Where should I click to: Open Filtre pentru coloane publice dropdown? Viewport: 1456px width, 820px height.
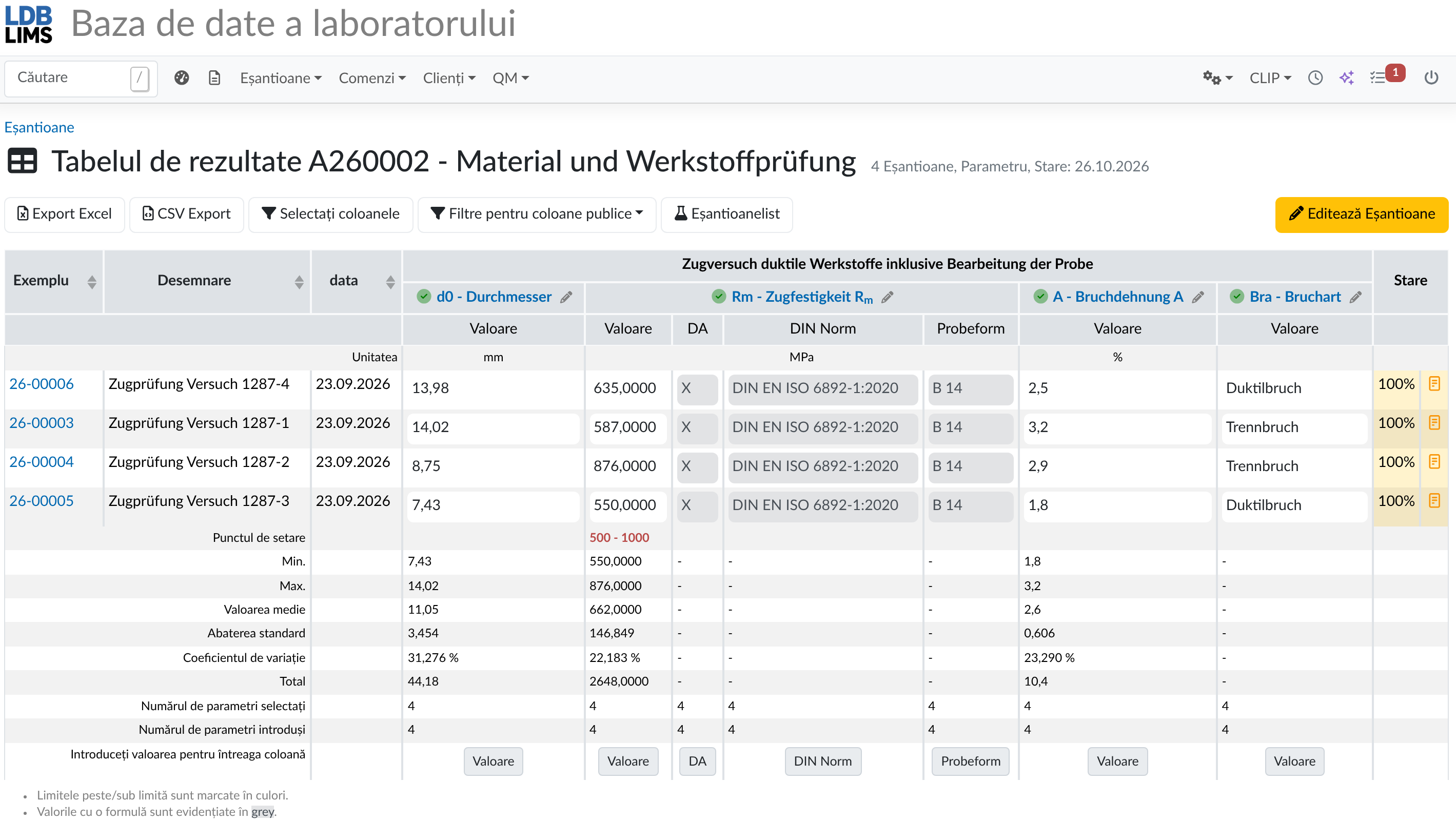[x=537, y=214]
